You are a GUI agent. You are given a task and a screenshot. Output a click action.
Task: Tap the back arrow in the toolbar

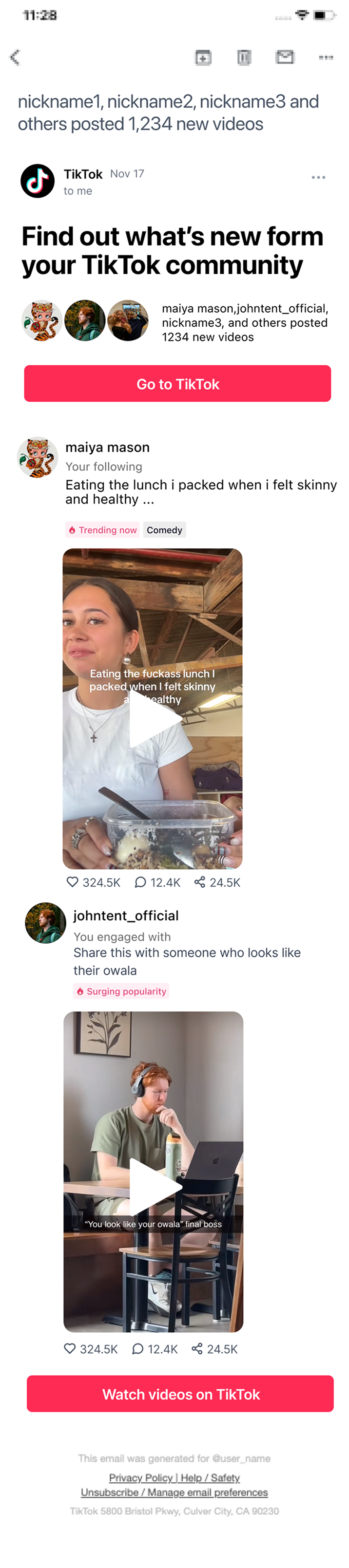click(x=15, y=57)
